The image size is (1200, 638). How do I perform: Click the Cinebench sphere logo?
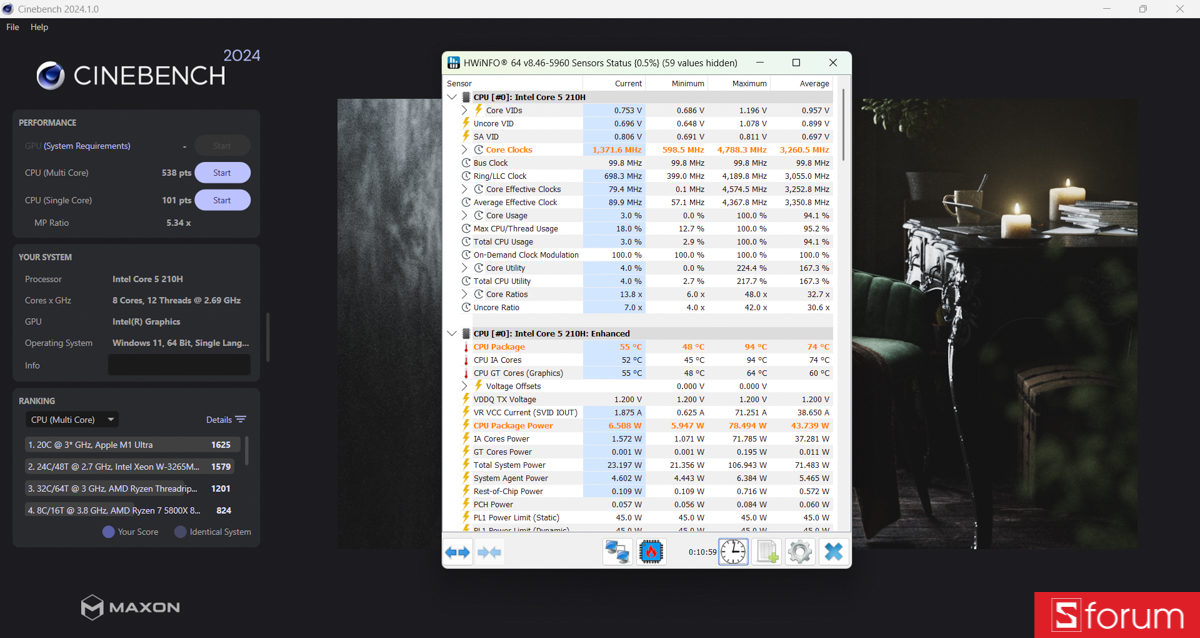coord(50,75)
